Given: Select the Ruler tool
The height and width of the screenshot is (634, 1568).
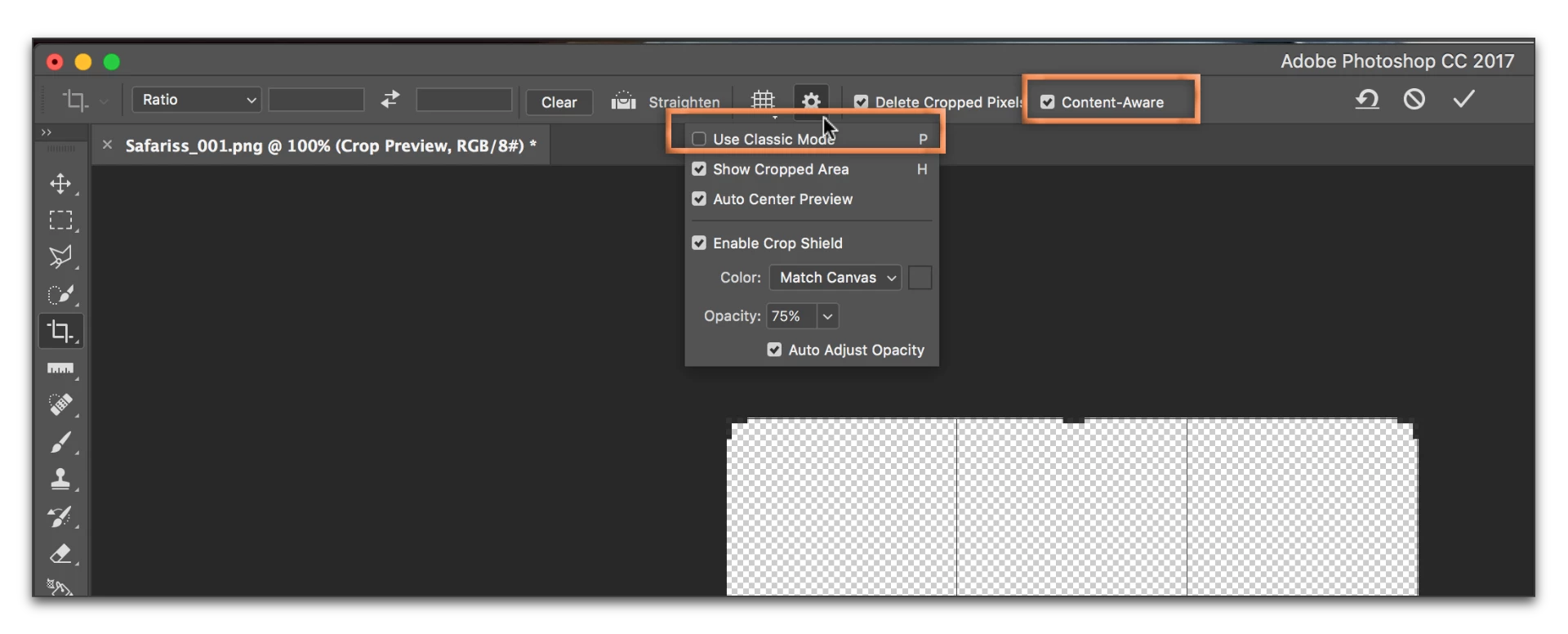Looking at the screenshot, I should 60,368.
